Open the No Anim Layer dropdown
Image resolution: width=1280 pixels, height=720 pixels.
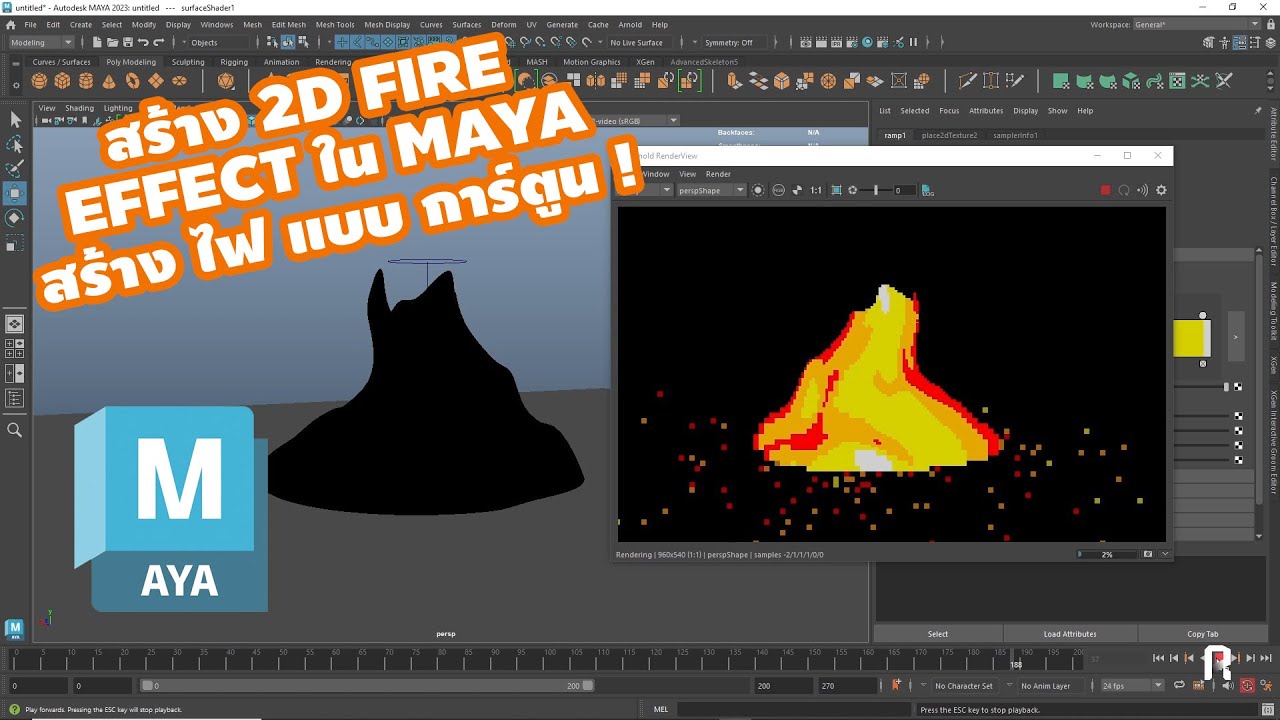(x=1051, y=686)
